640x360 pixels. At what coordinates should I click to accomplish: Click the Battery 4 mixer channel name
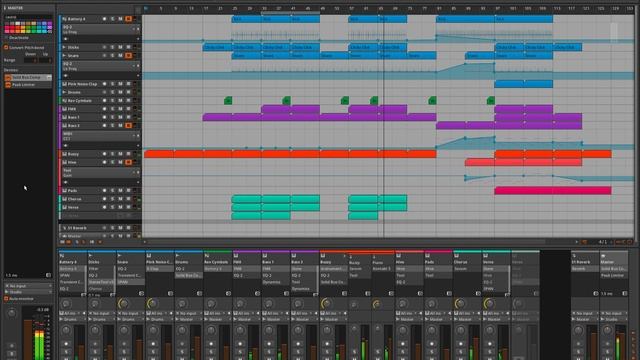pyautogui.click(x=68, y=262)
